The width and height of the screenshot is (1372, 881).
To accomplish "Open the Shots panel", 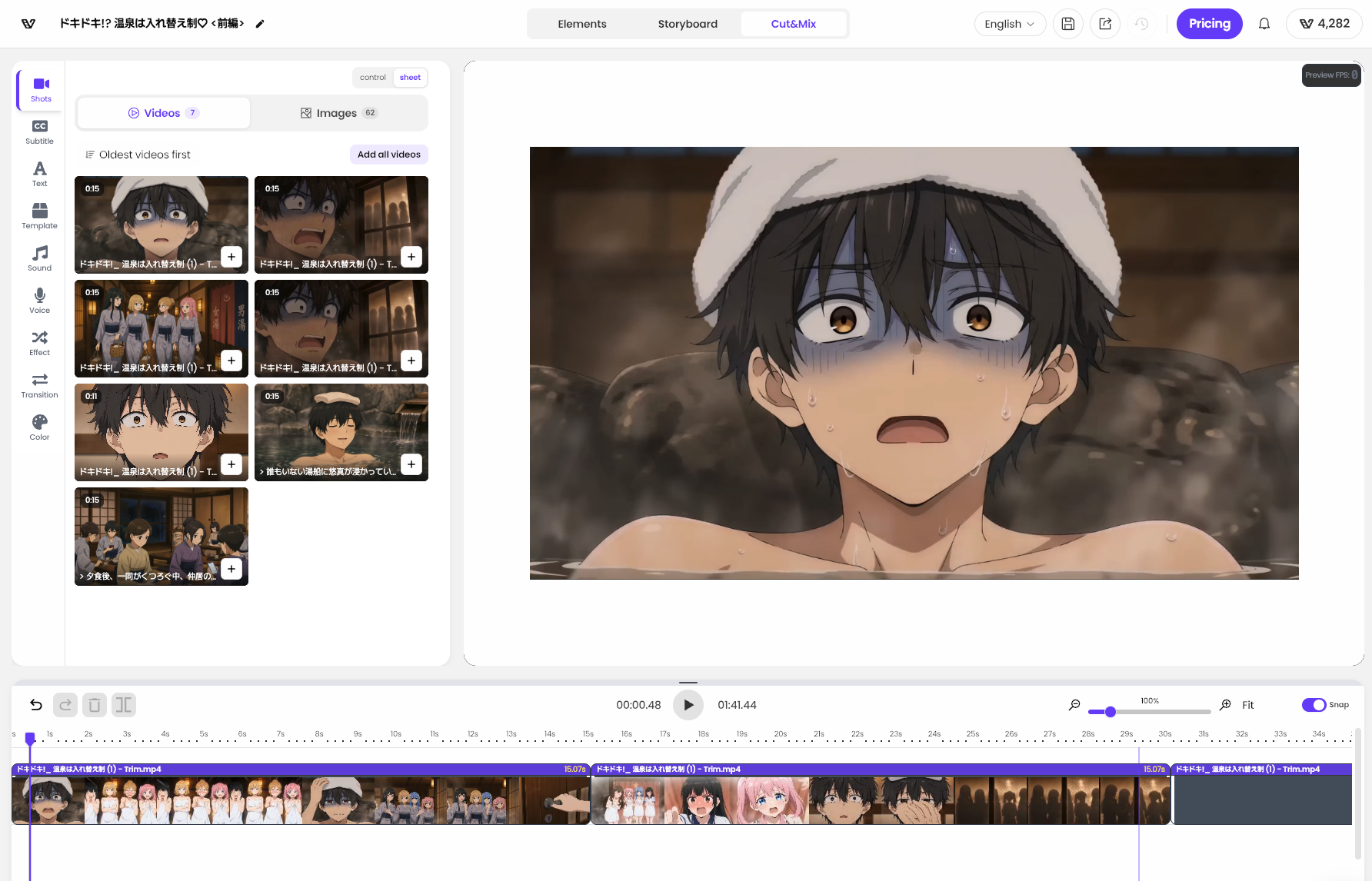I will 41,89.
